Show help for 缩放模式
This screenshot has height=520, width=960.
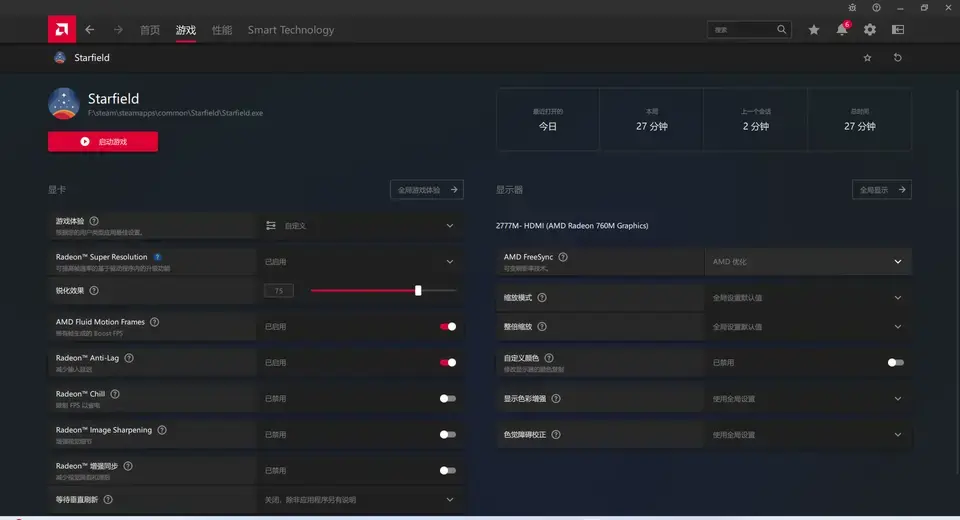tap(542, 298)
